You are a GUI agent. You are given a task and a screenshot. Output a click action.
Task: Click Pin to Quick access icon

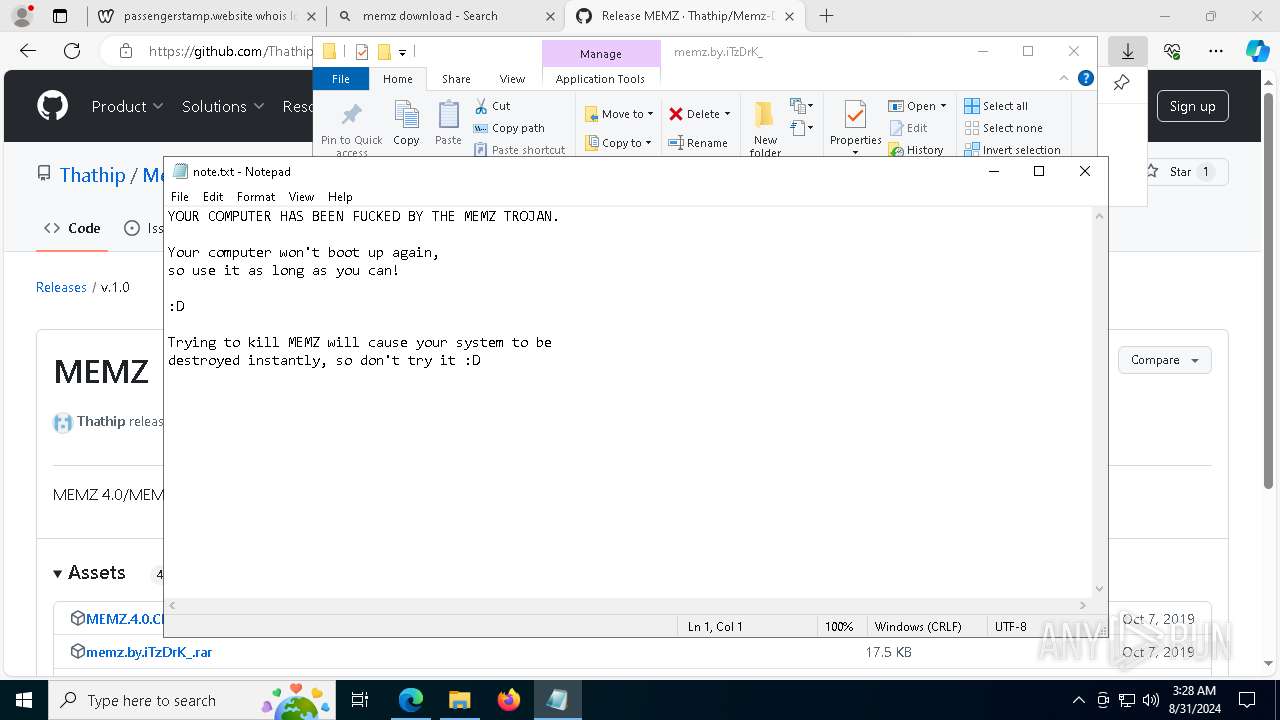tap(351, 114)
